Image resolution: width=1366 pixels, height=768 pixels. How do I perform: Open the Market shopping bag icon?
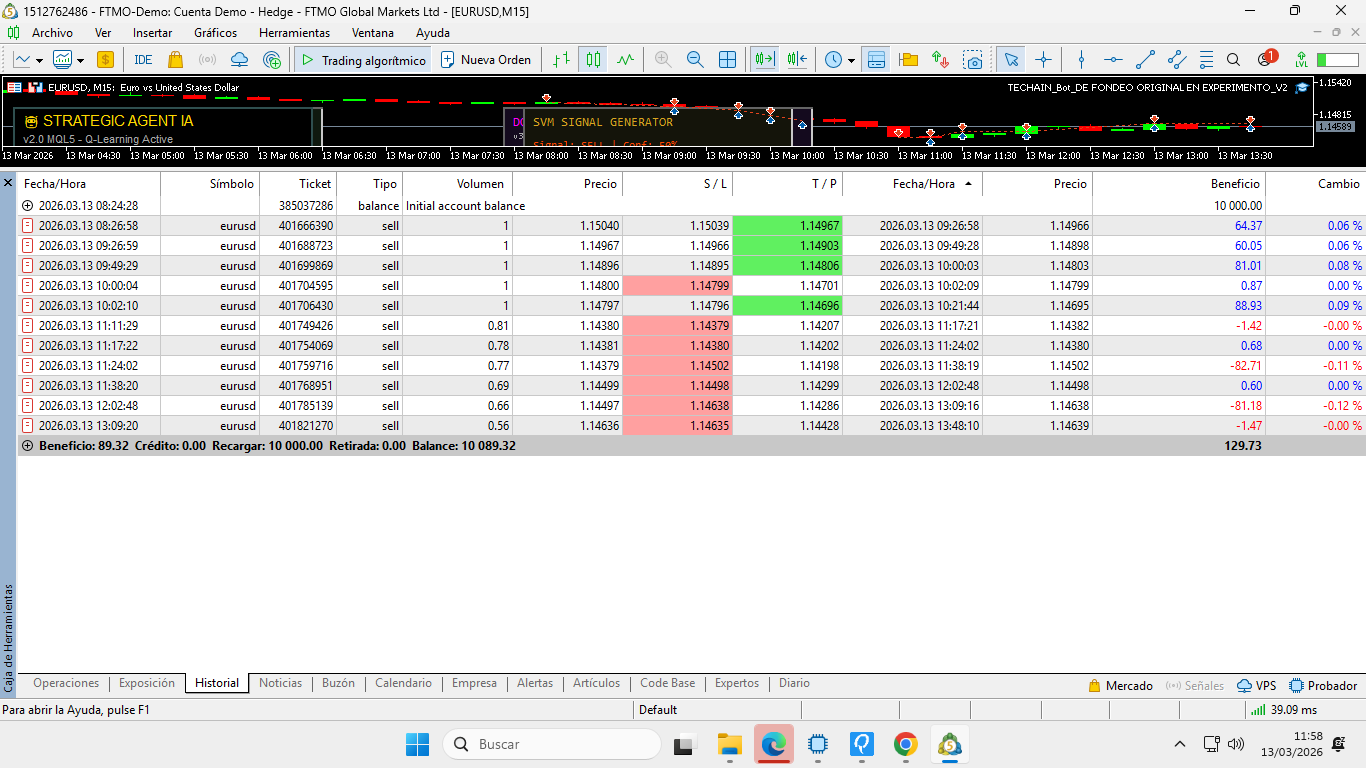click(176, 60)
